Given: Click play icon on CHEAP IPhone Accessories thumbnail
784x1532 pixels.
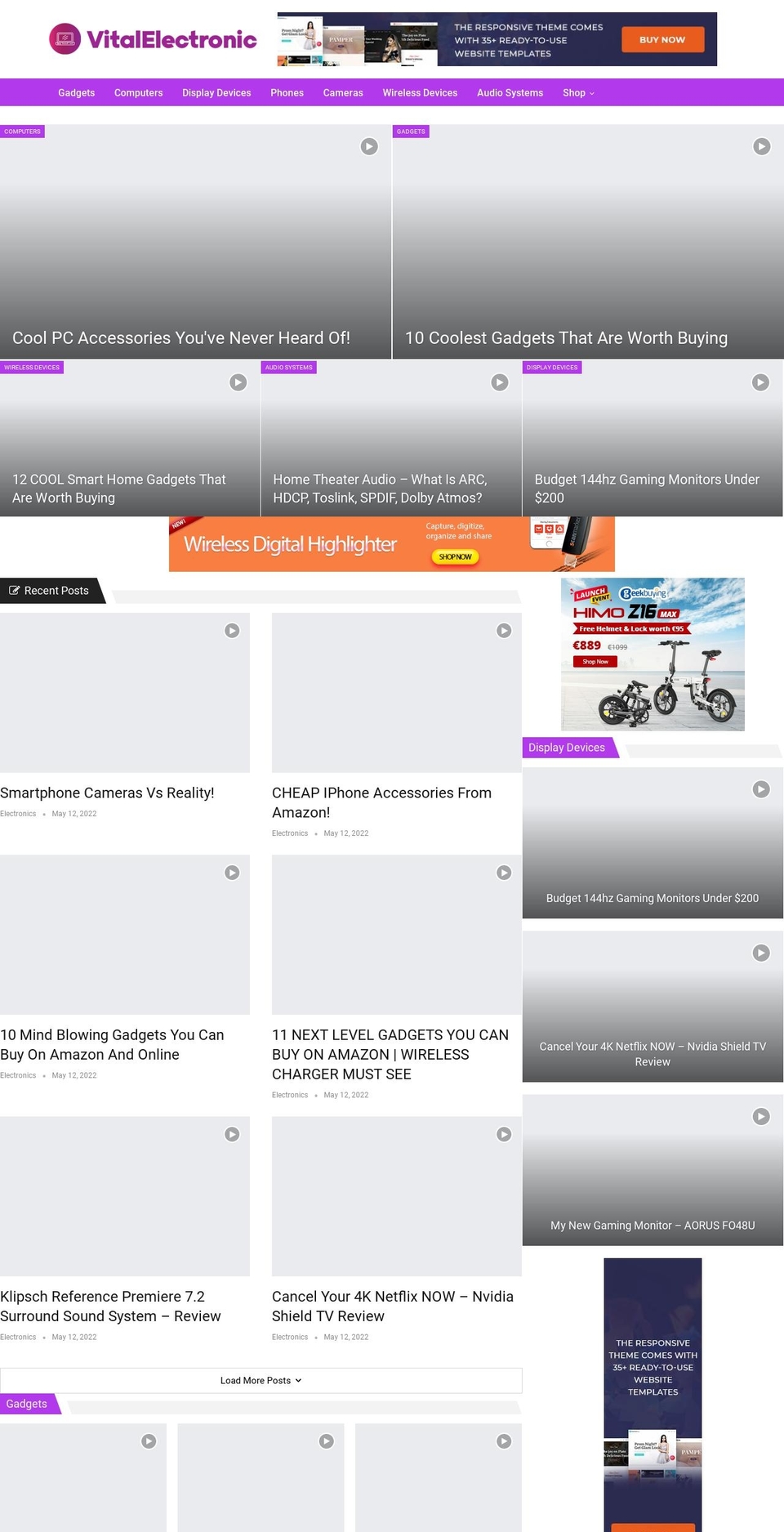Looking at the screenshot, I should tap(504, 631).
